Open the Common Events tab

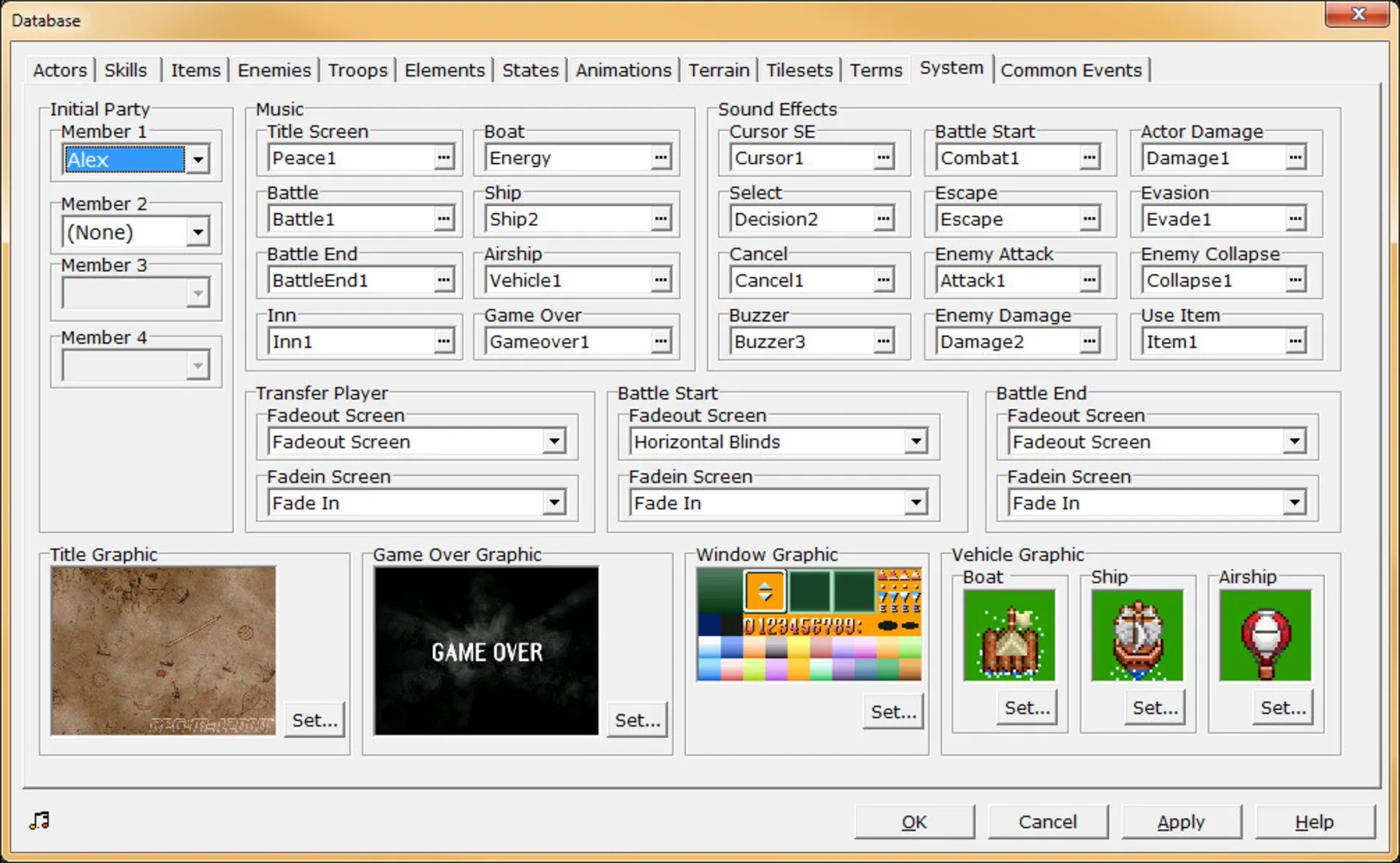point(1072,70)
